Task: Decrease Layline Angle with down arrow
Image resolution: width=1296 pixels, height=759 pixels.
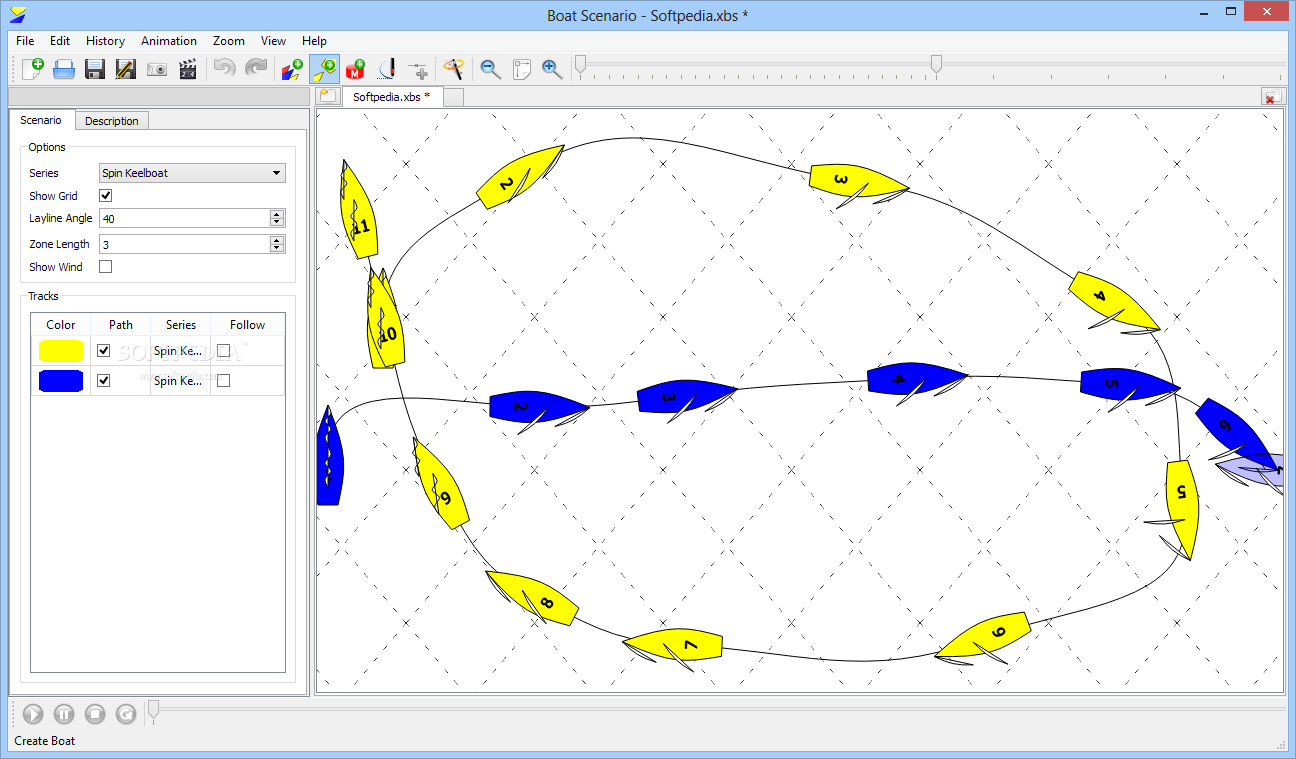Action: click(x=277, y=223)
